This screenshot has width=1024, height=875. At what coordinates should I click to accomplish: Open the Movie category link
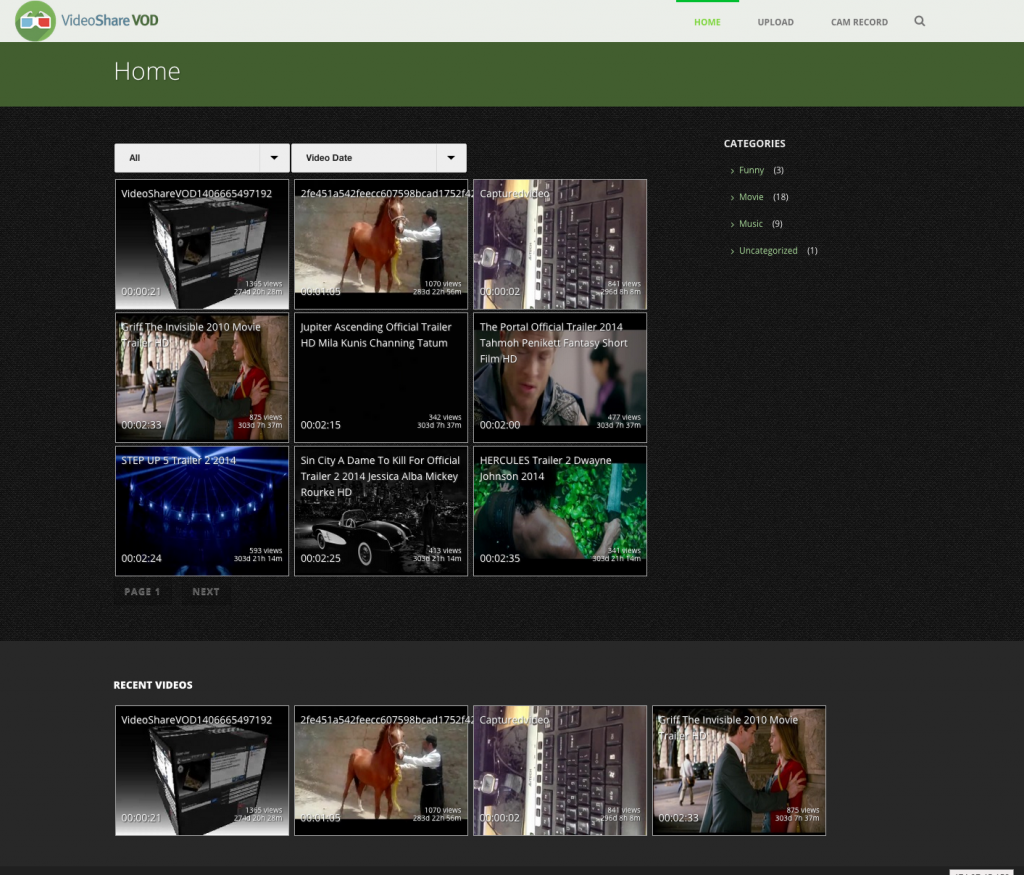coord(751,198)
